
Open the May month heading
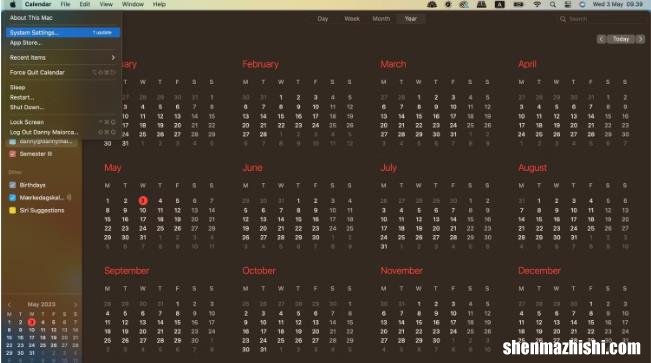(x=113, y=168)
